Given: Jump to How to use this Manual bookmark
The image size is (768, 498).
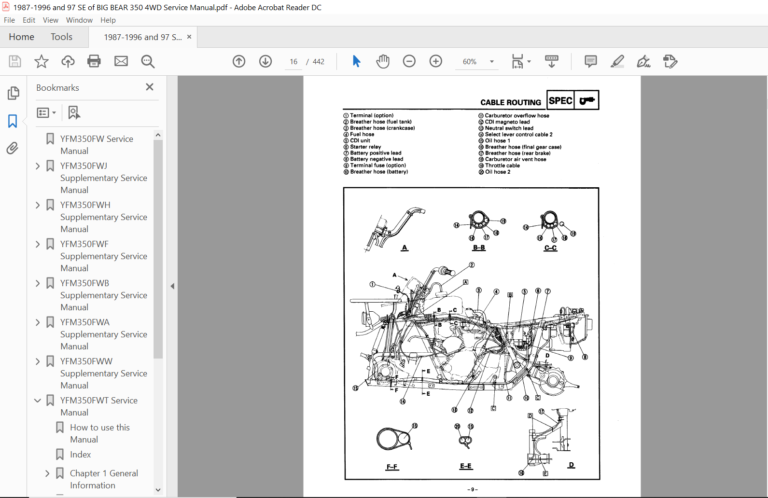Looking at the screenshot, I should [100, 433].
